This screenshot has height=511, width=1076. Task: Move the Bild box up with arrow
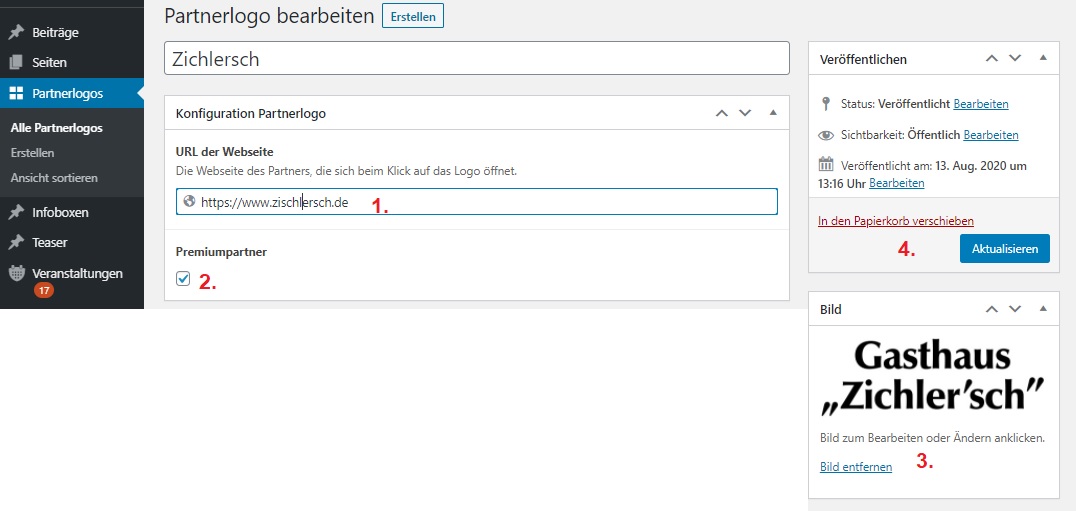click(x=991, y=309)
